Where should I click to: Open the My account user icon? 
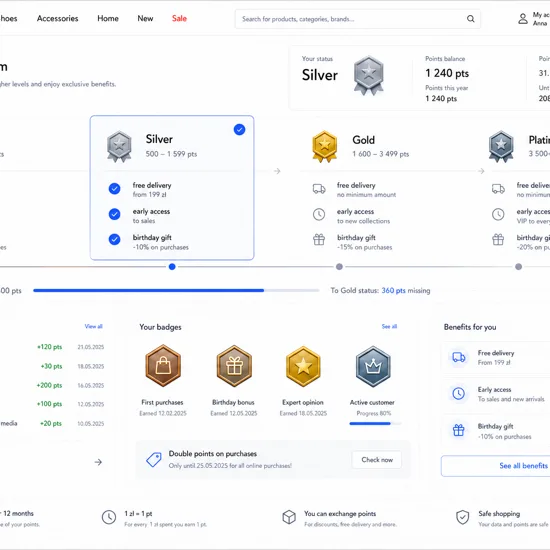523,19
